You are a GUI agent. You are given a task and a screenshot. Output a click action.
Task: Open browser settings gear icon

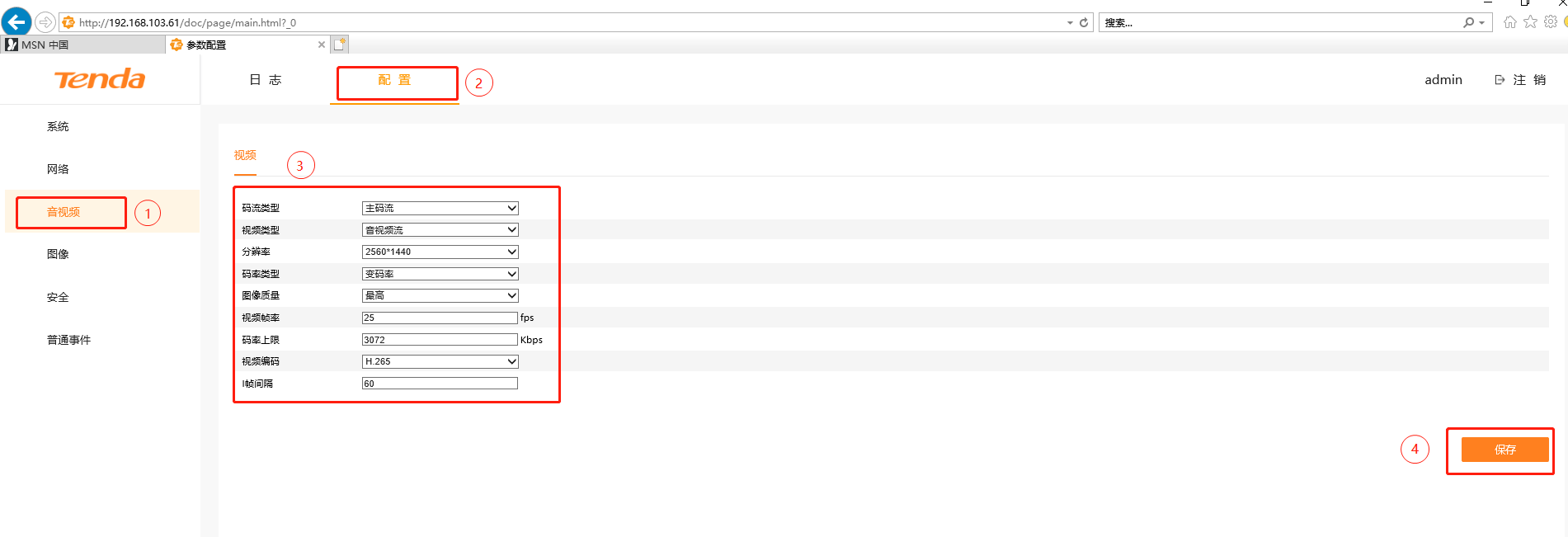click(x=1551, y=22)
